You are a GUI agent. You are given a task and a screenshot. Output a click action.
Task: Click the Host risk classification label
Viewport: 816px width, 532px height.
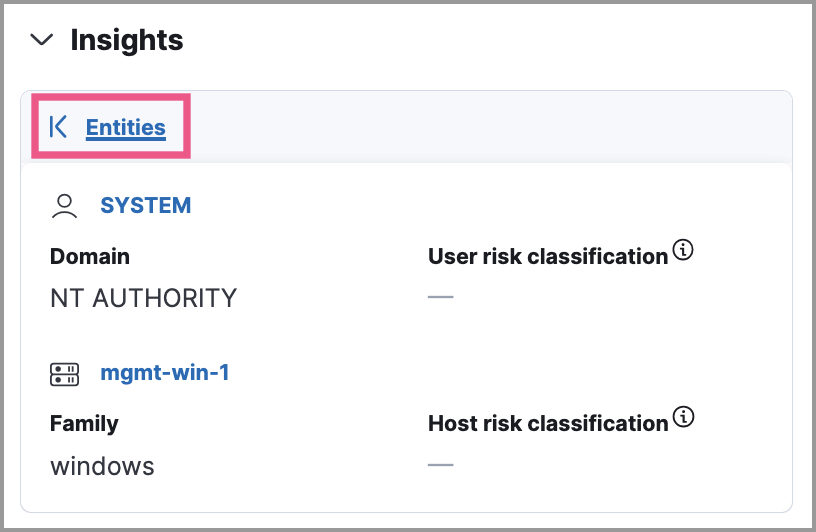[x=547, y=423]
